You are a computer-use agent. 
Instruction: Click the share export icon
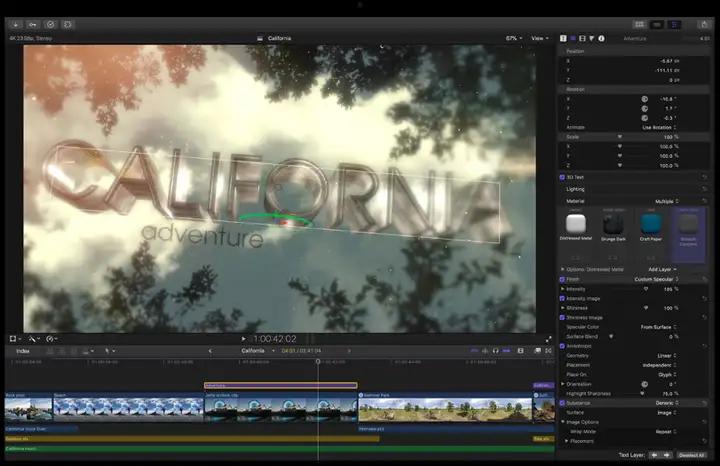[x=704, y=24]
